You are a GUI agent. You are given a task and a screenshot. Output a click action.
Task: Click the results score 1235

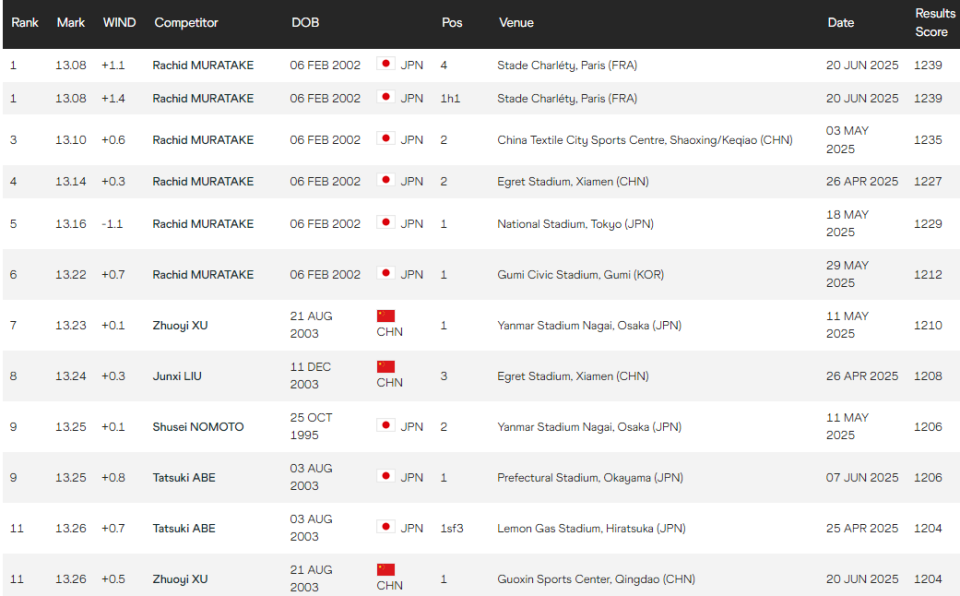[x=928, y=140]
